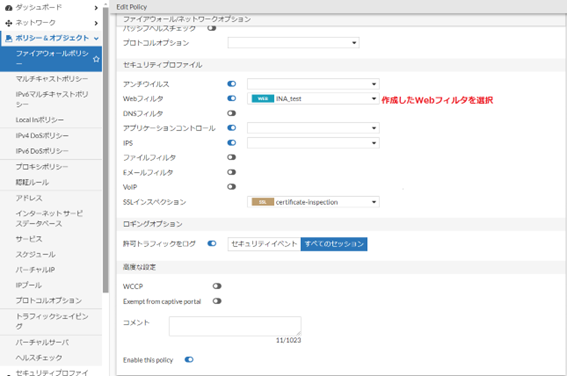Toggle the アプリケーションコントロール switch
The image size is (567, 376).
231,128
